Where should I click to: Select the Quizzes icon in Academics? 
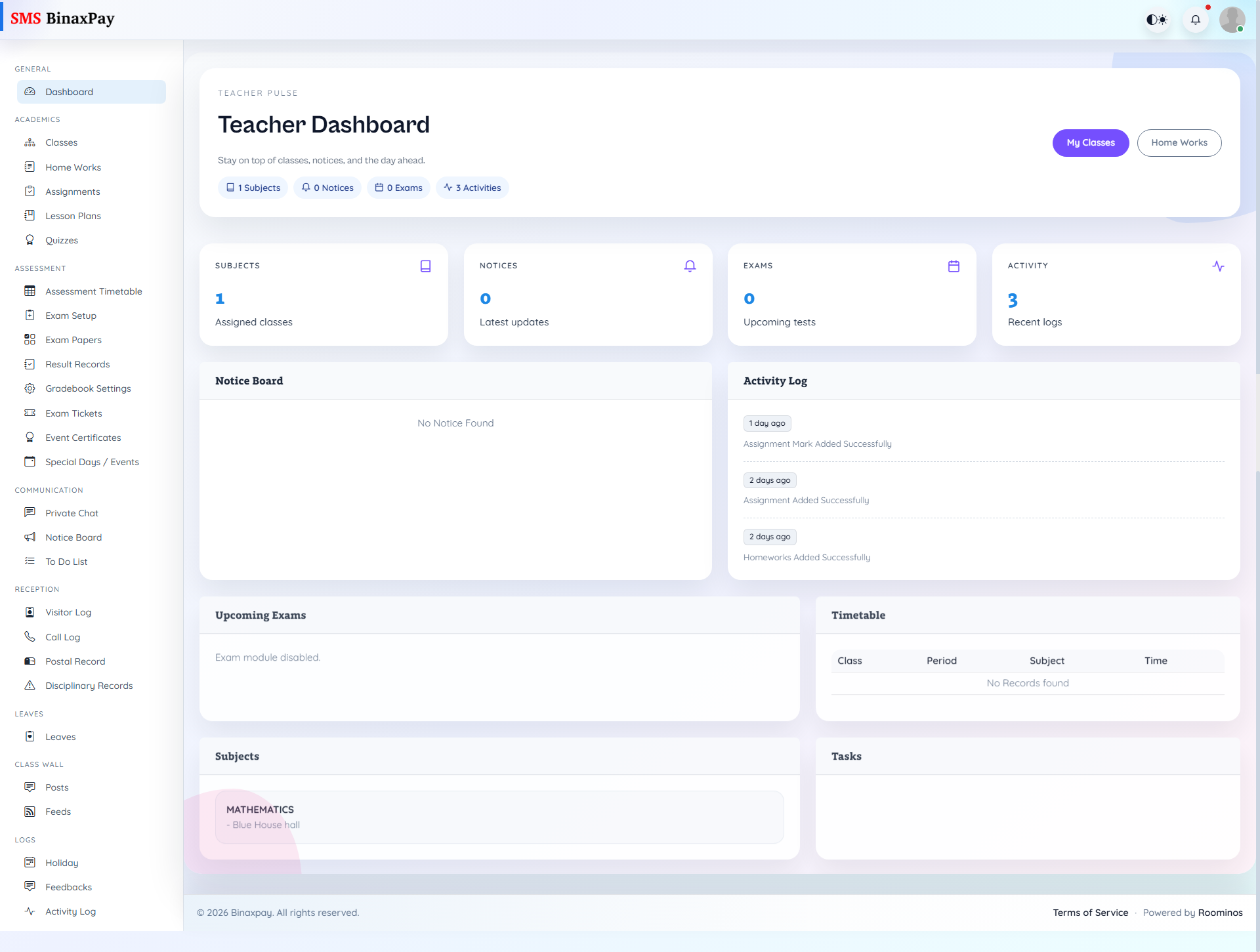(x=30, y=239)
